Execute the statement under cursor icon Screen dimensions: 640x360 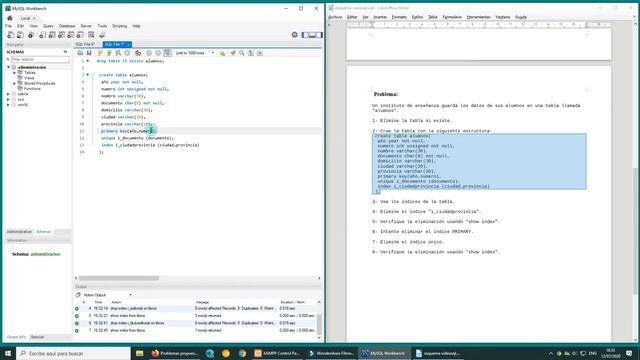click(109, 53)
